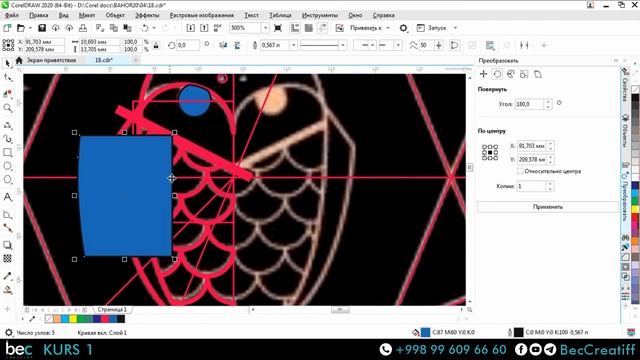Image resolution: width=640 pixels, height=360 pixels.
Task: Toggle the lock ratio padlock button
Action: pyautogui.click(x=156, y=45)
